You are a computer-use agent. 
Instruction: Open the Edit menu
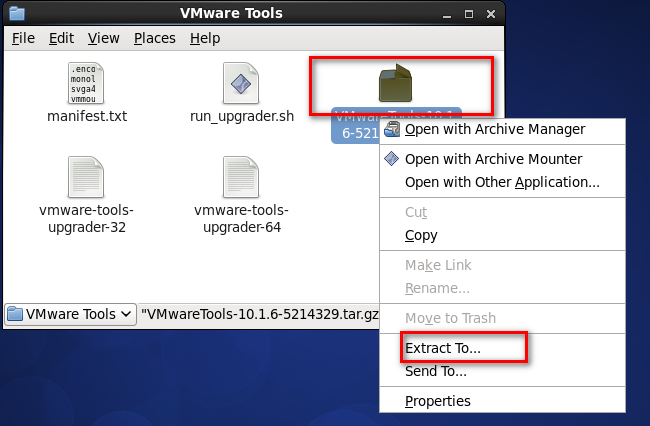click(61, 38)
